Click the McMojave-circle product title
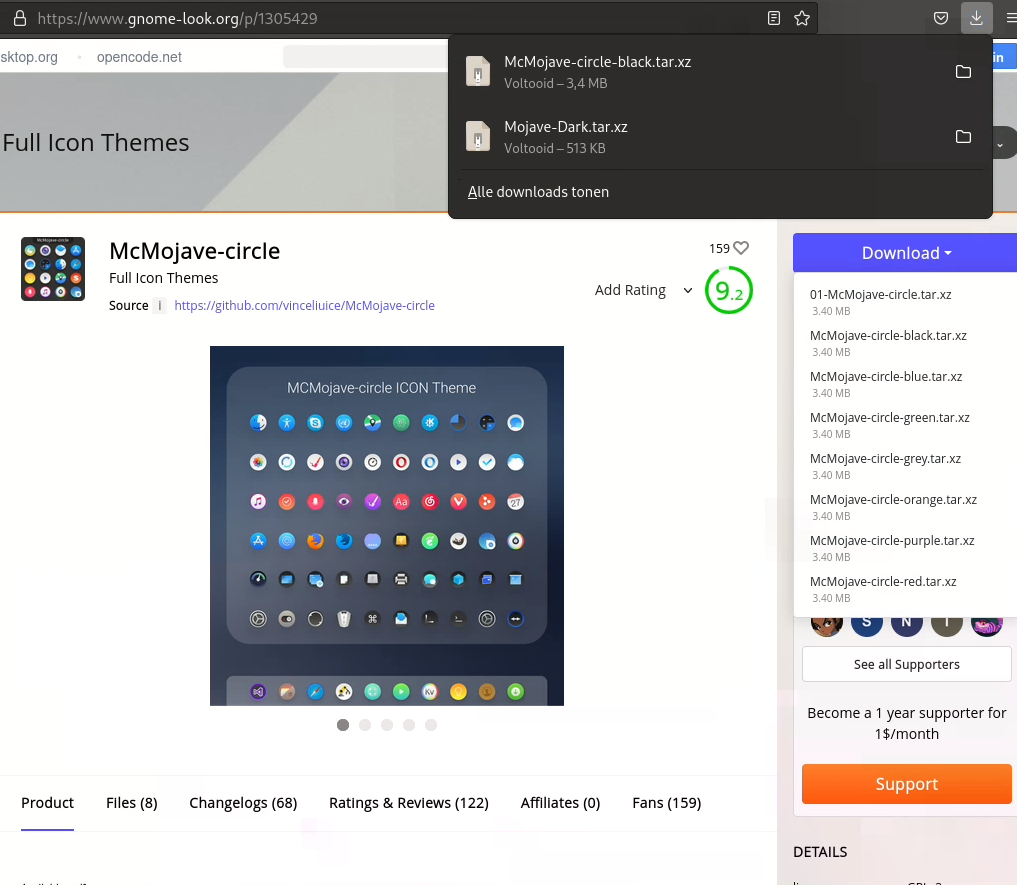 (x=195, y=251)
